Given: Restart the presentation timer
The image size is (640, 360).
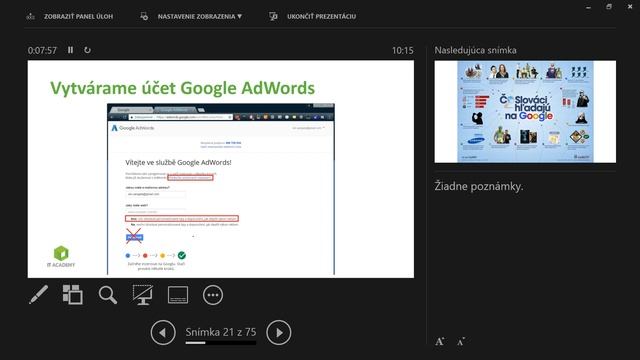Looking at the screenshot, I should [87, 50].
